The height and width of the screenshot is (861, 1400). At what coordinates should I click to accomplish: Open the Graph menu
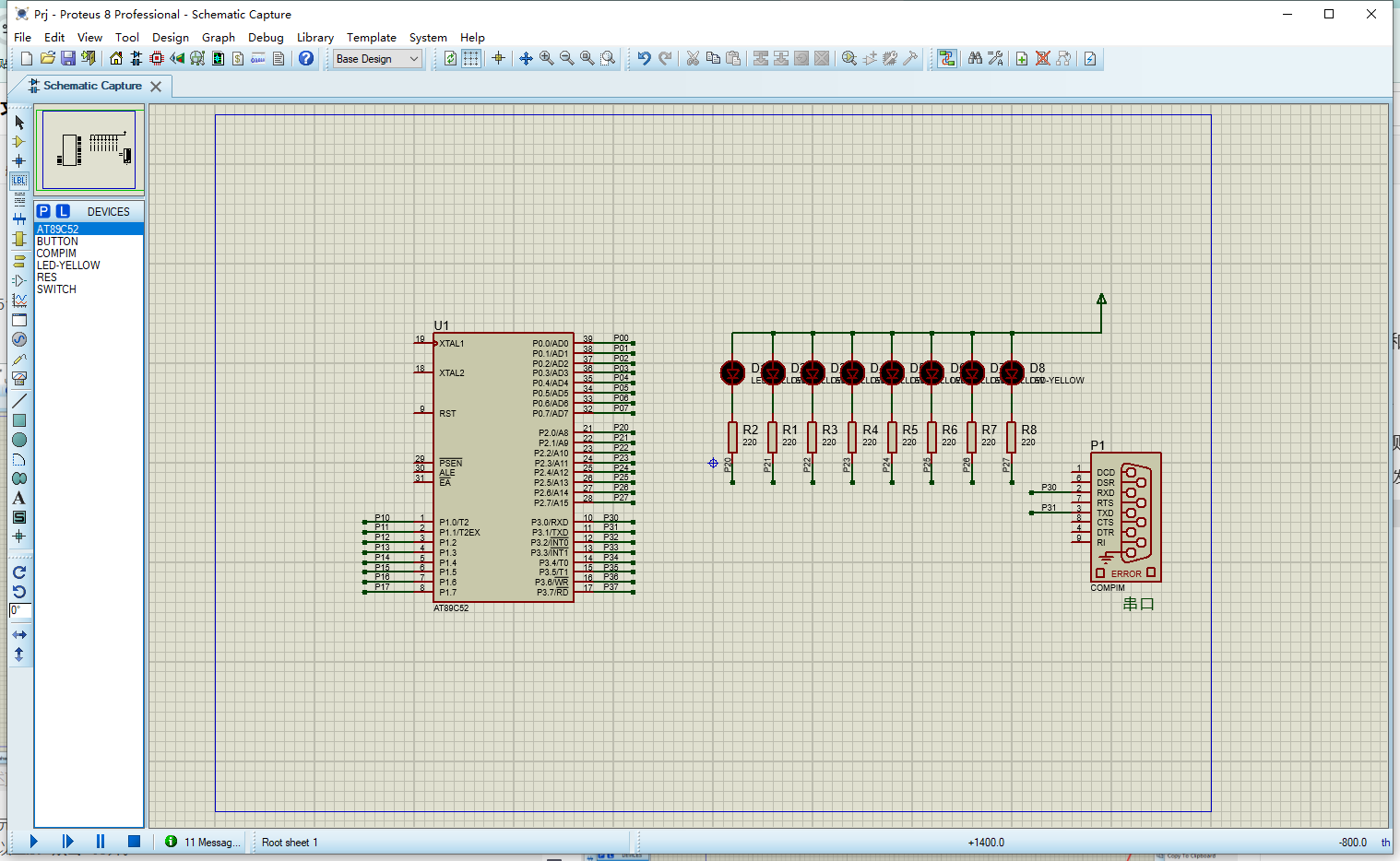[x=219, y=37]
